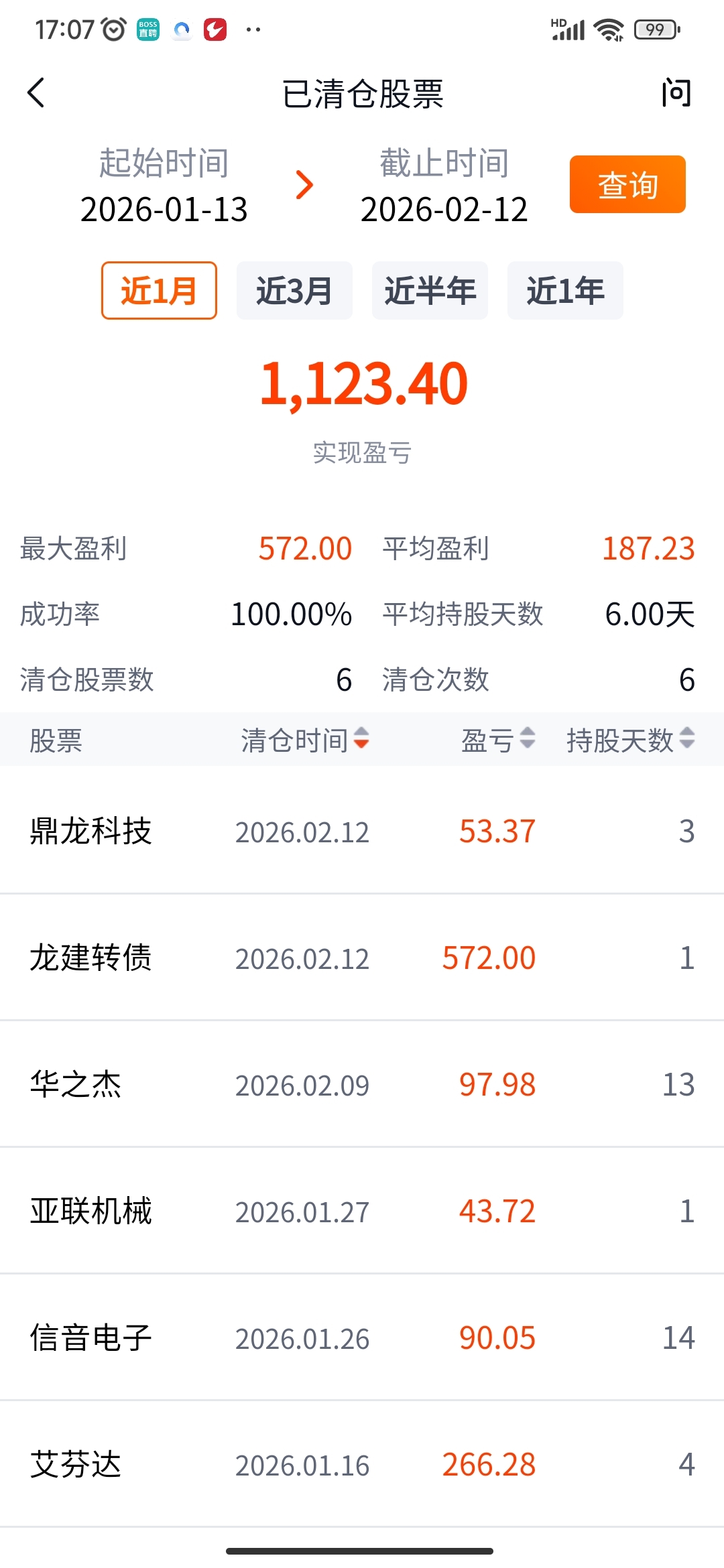
Task: Tap the alarm clock status icon
Action: coord(113,29)
